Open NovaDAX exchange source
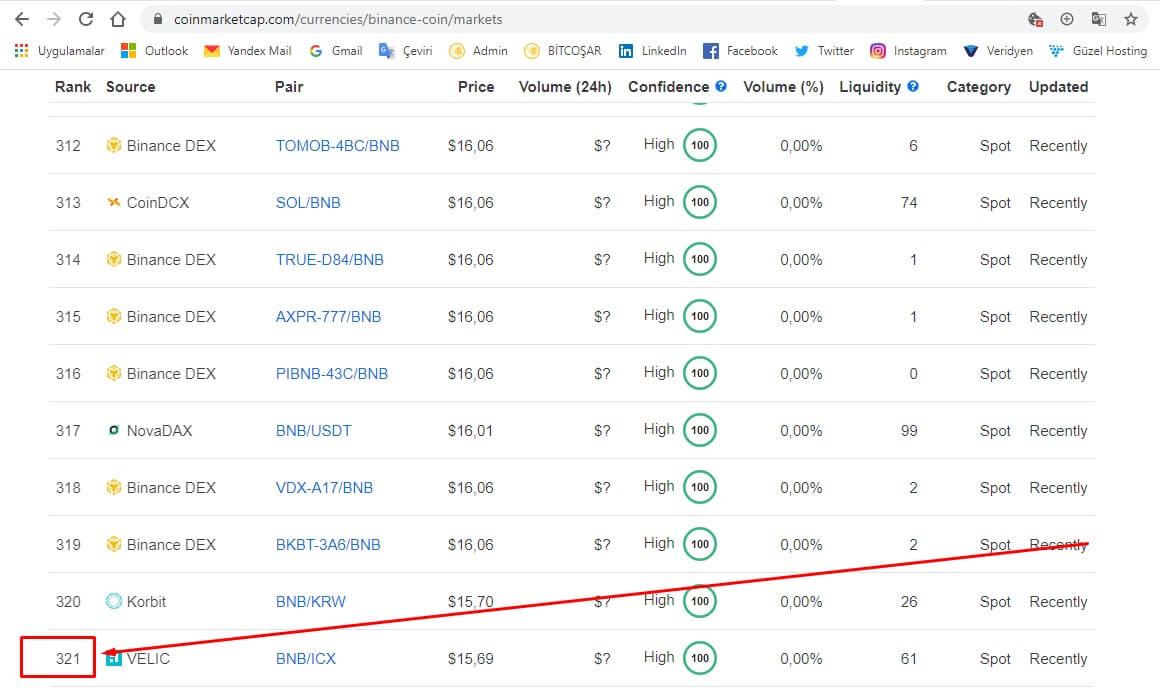Viewport: 1160px width, 688px height. click(159, 431)
